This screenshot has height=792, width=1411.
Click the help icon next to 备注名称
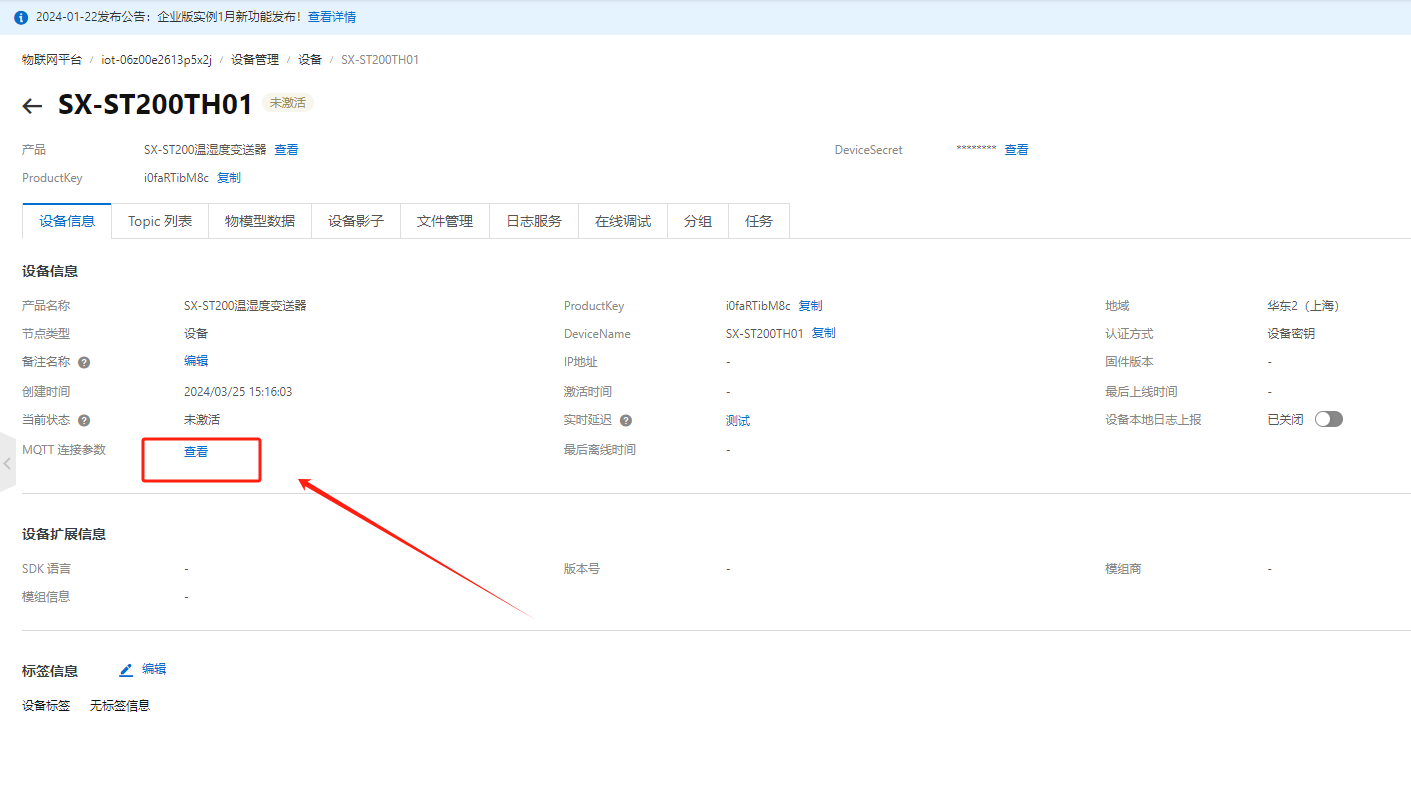84,363
